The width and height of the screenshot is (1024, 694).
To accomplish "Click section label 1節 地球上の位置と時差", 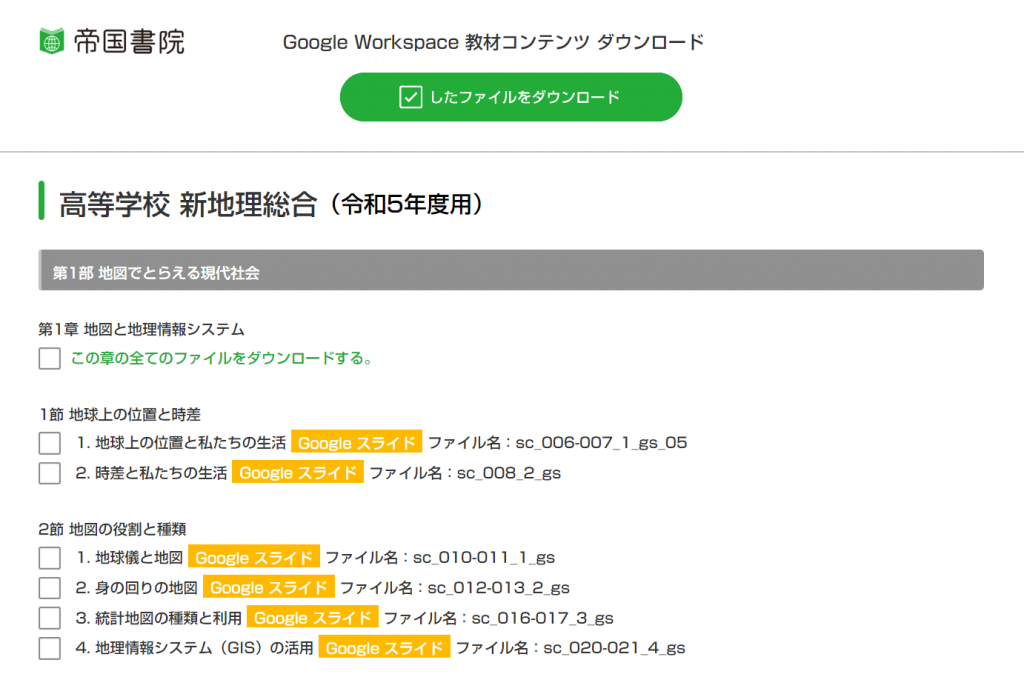I will (x=120, y=414).
